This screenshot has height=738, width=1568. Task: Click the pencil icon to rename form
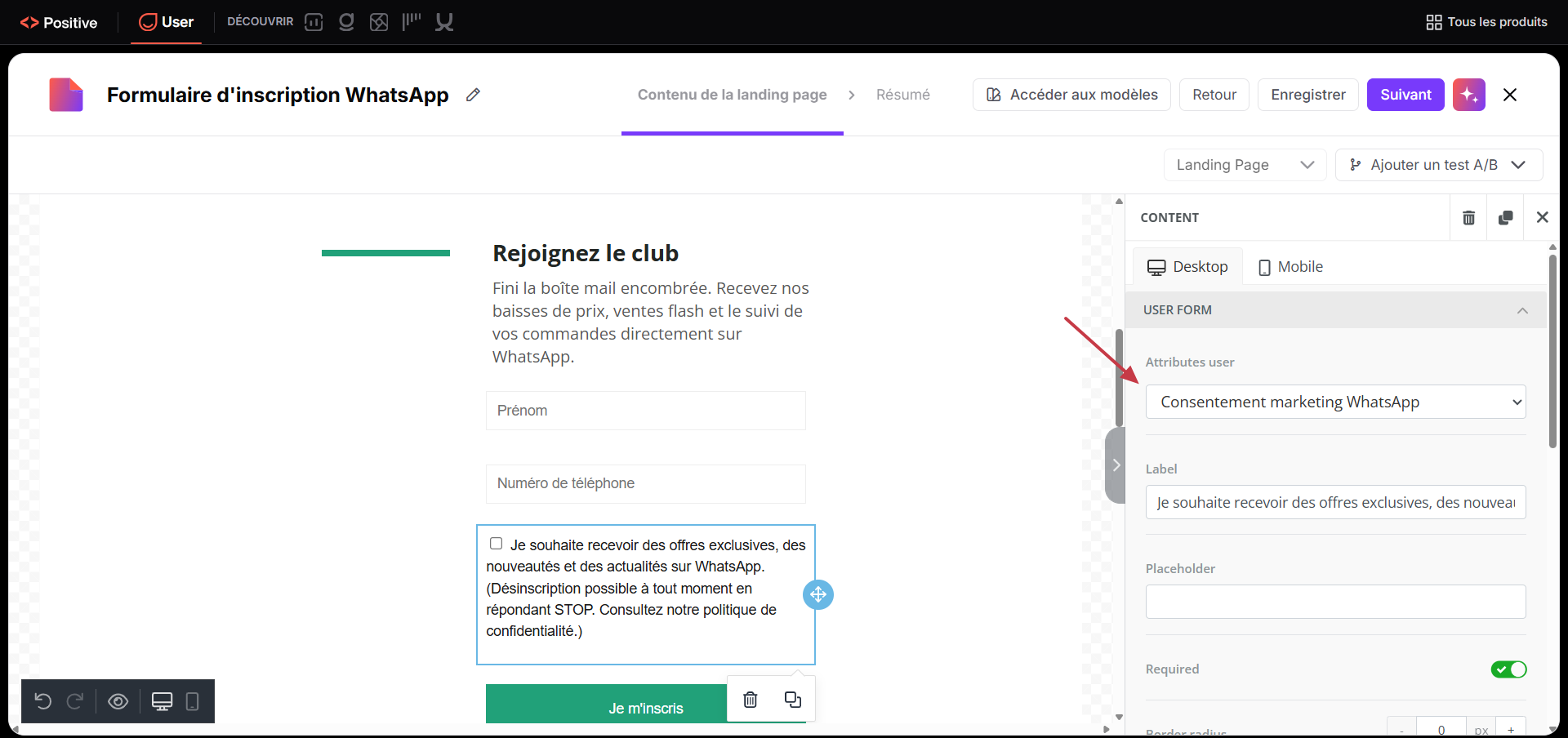(473, 95)
